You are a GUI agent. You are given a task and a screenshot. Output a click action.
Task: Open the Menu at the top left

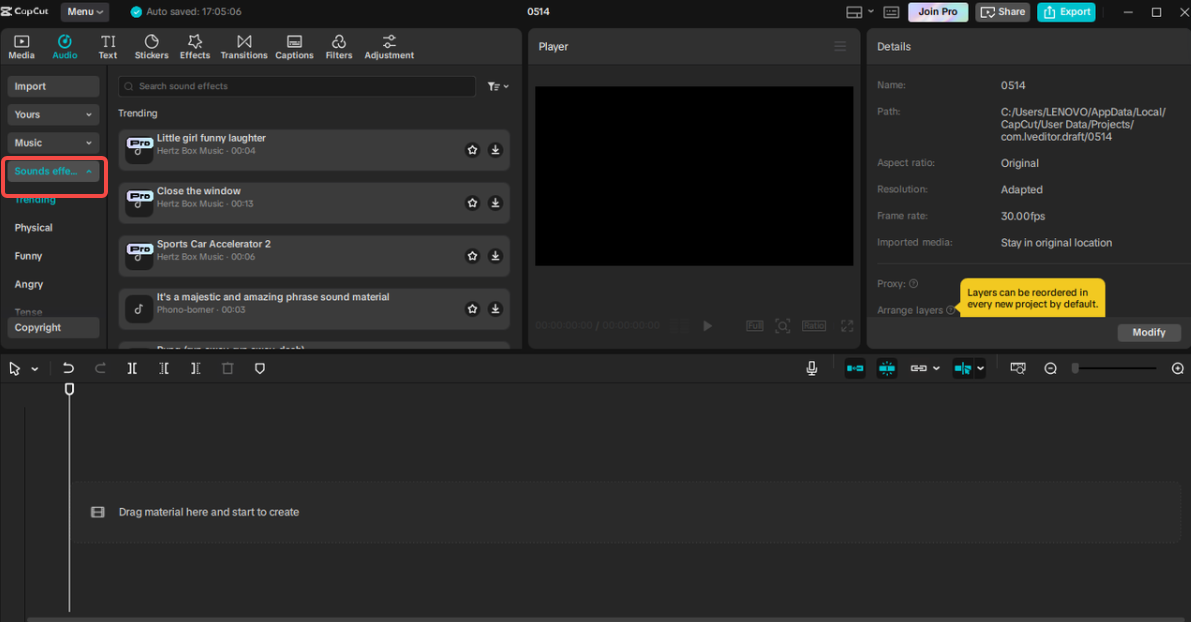[x=84, y=11]
